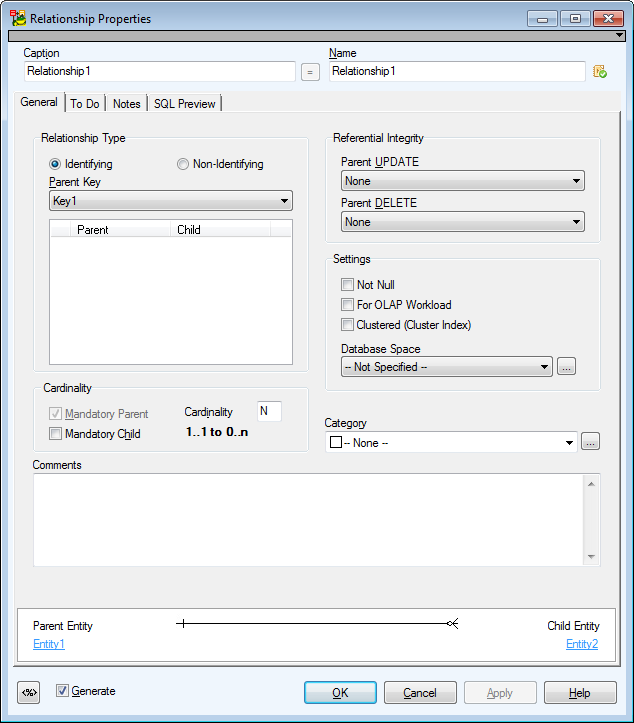Open the Entity1 parent entity link
634x723 pixels.
[49, 644]
